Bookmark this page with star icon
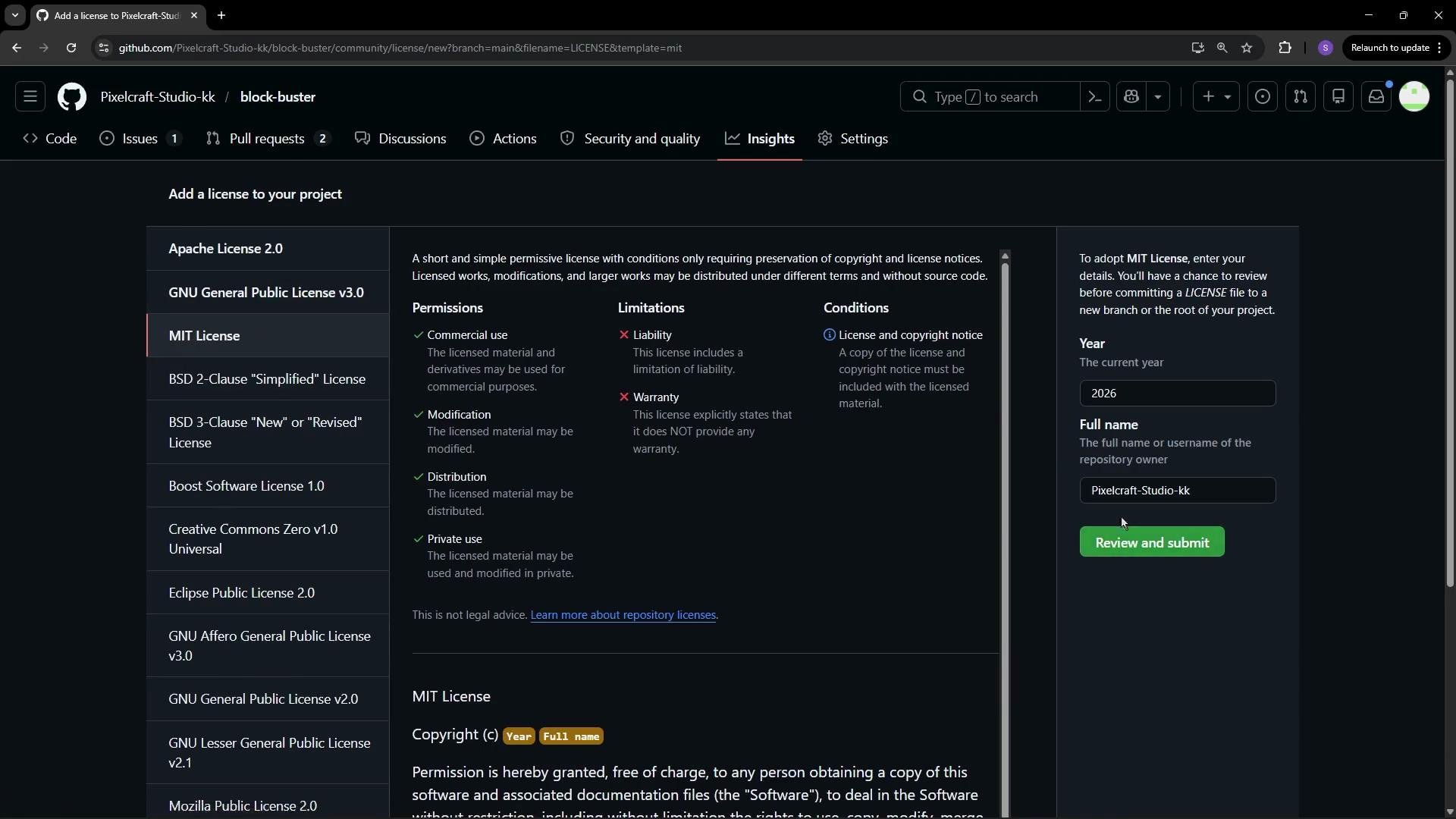The height and width of the screenshot is (819, 1456). (1247, 48)
